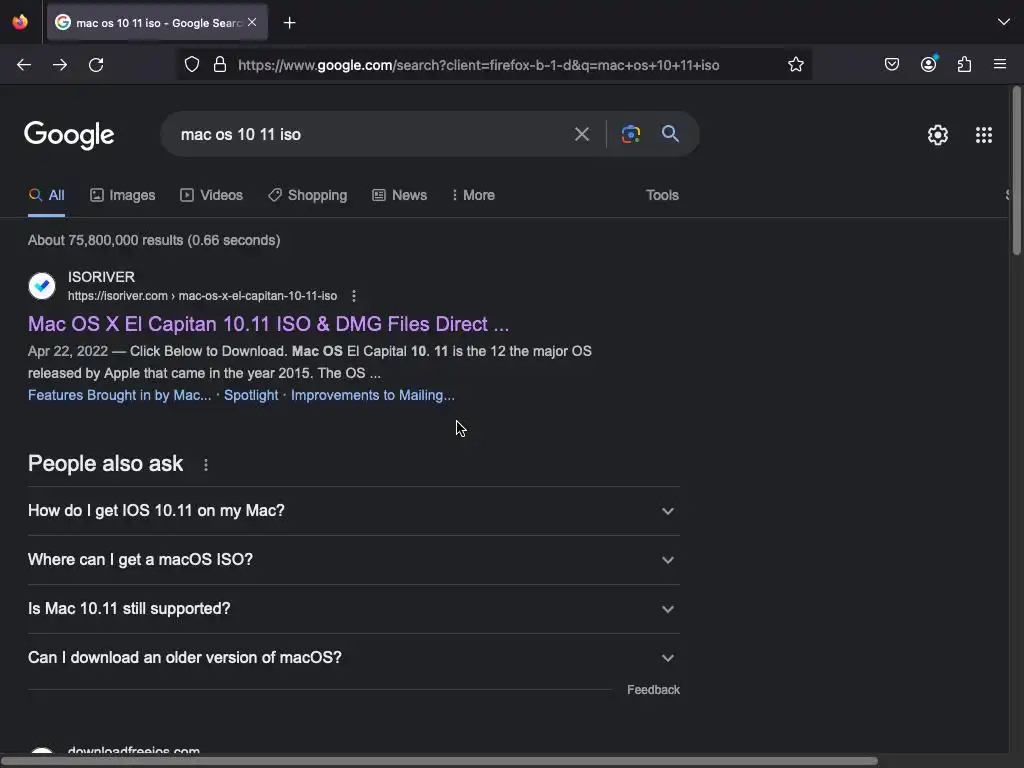Open the Firefox account icon
The image size is (1024, 768).
point(929,64)
